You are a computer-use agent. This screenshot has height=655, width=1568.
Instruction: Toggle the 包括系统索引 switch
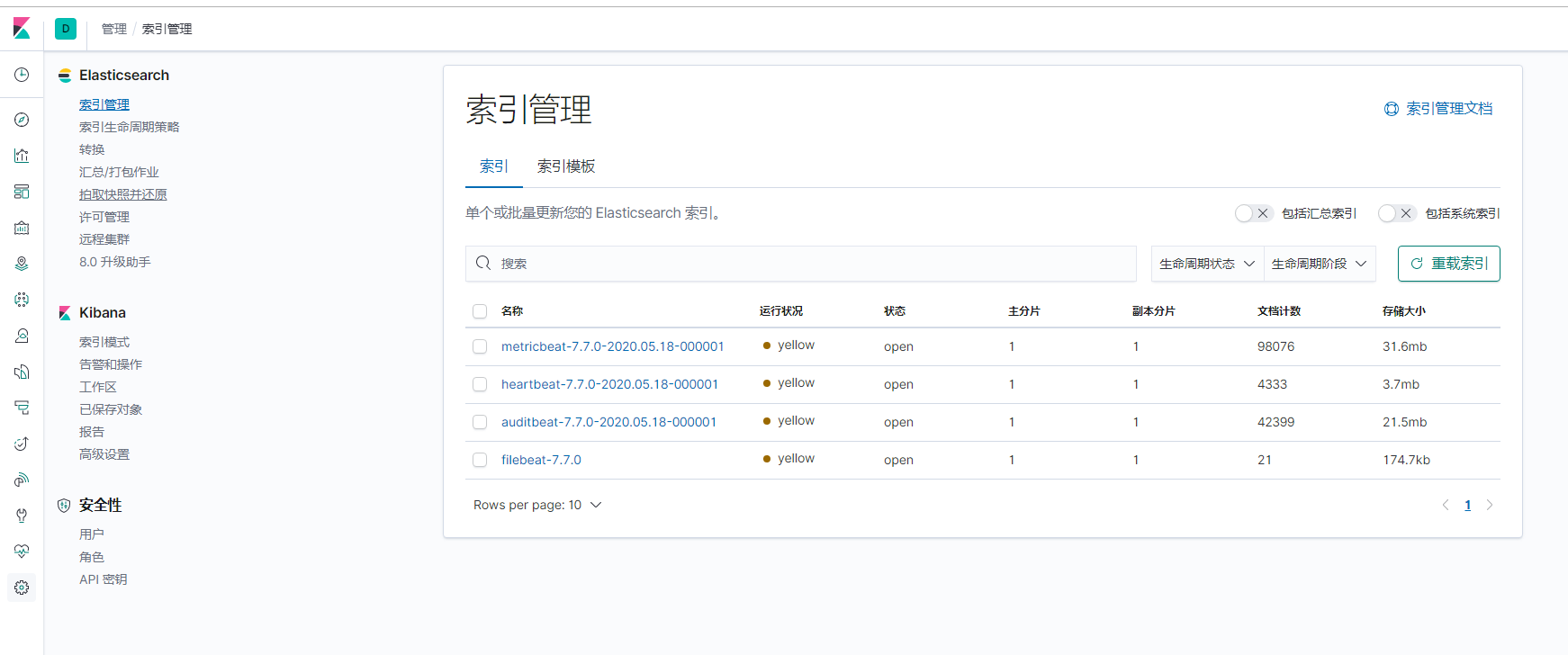(x=1397, y=213)
